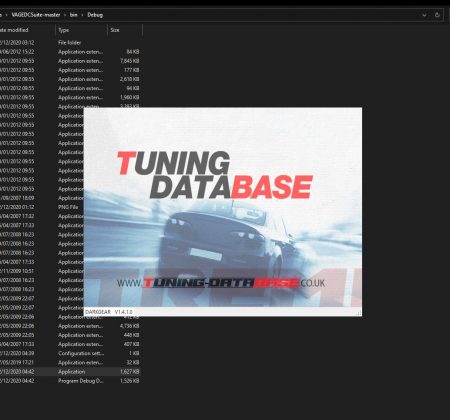Select the Application 1,627 KB row

(x=70, y=372)
